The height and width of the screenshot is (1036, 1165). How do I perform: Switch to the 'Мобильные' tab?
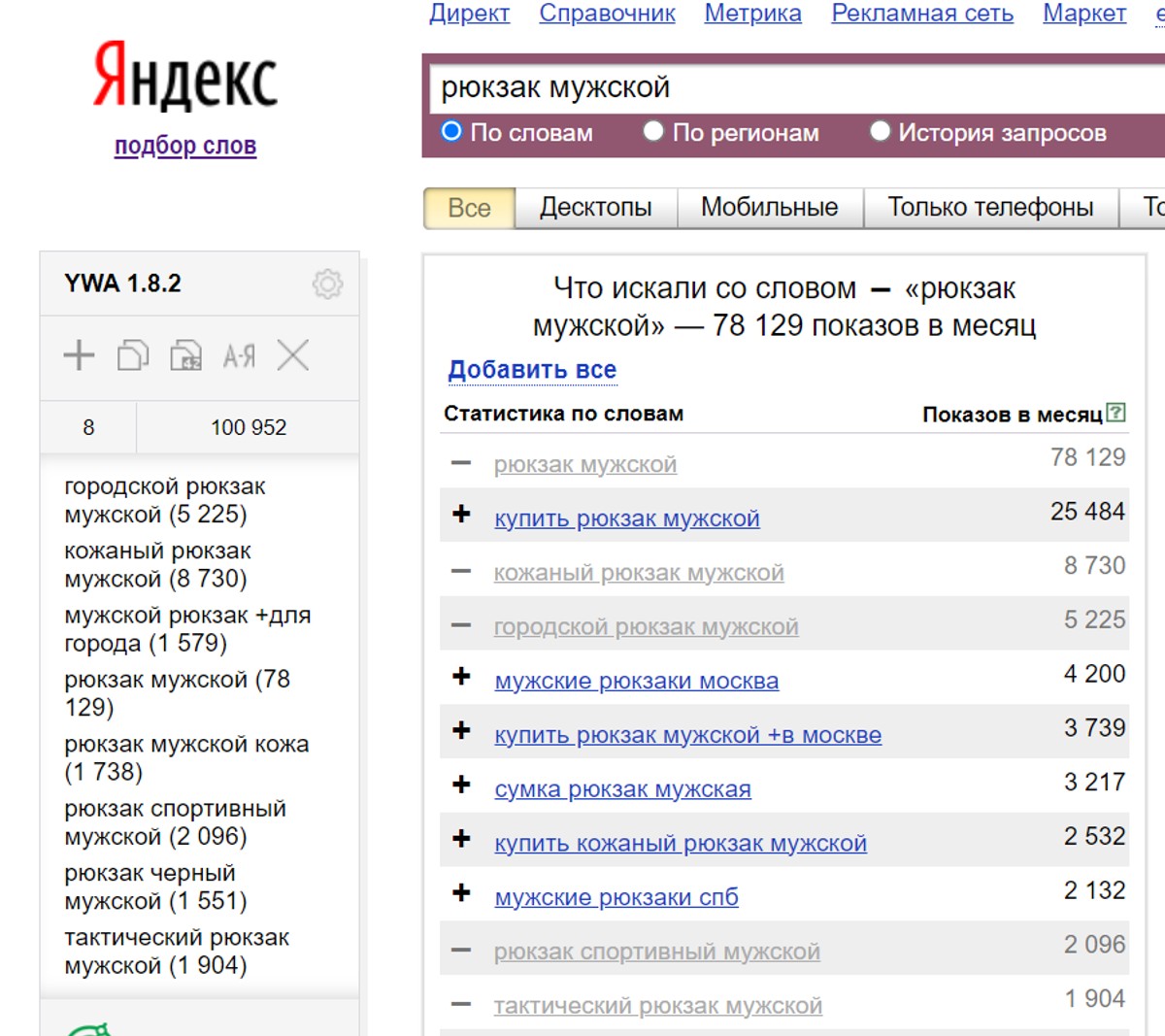[769, 208]
